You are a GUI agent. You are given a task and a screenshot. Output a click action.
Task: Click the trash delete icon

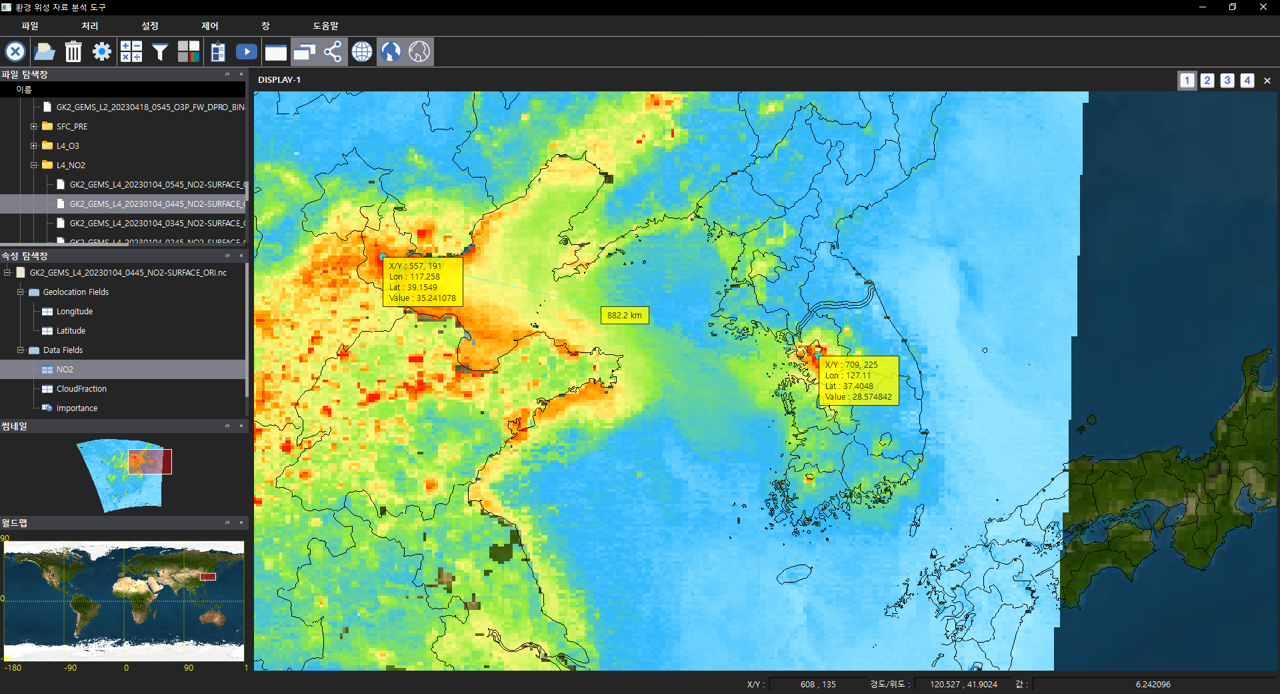click(73, 52)
